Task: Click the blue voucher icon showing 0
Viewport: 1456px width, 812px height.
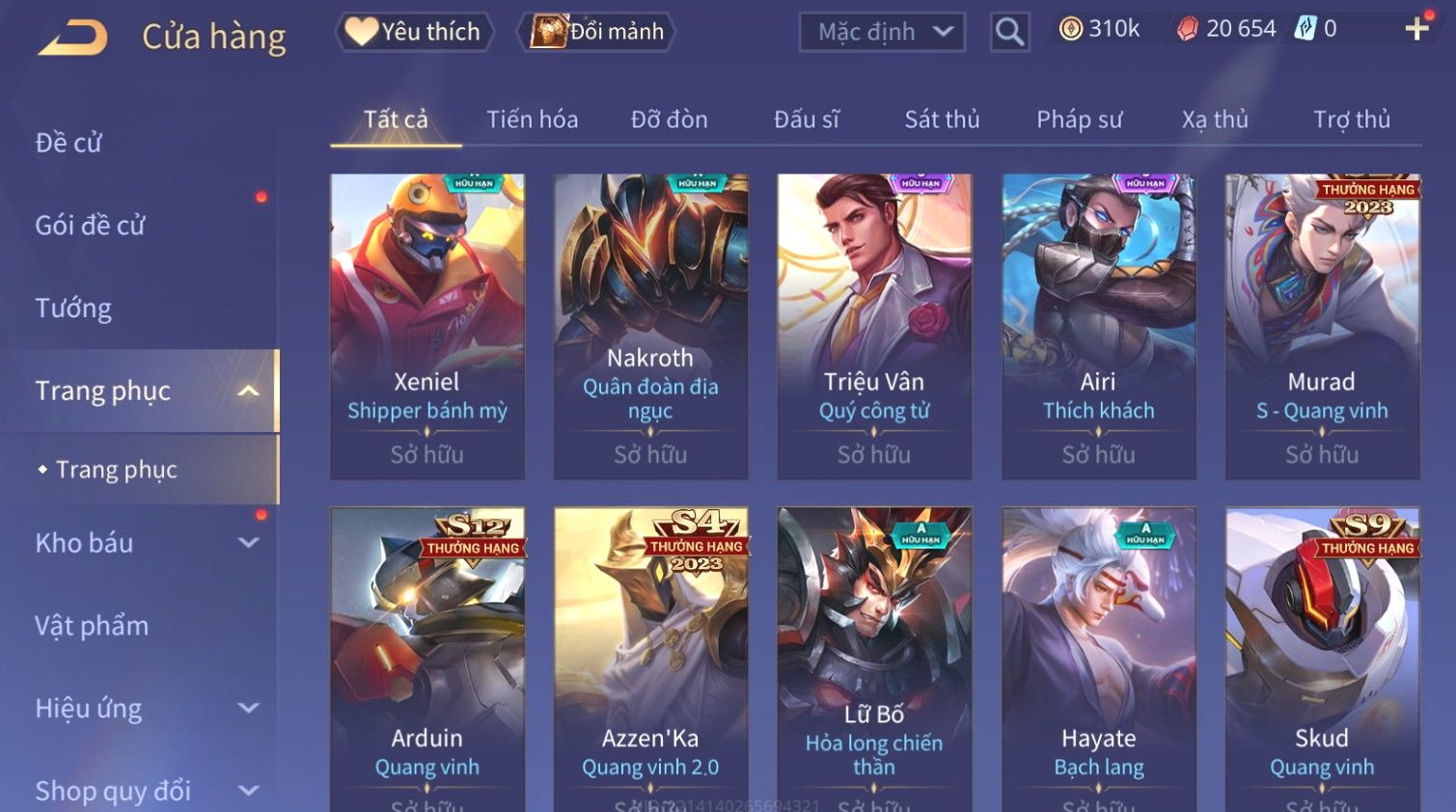Action: coord(1305,28)
